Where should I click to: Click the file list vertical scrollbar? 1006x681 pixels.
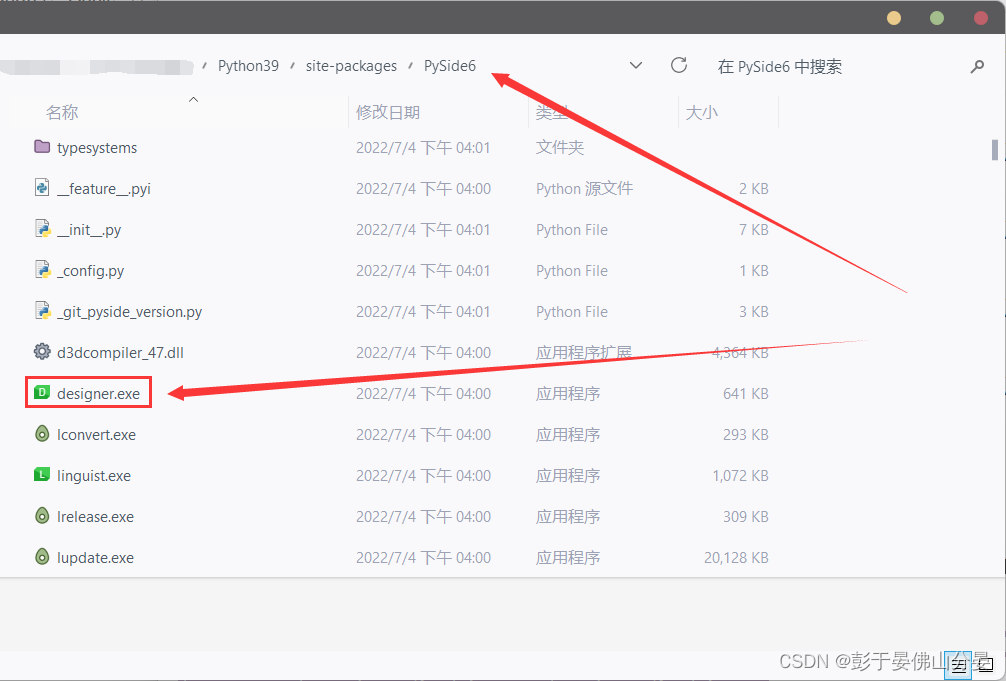994,150
